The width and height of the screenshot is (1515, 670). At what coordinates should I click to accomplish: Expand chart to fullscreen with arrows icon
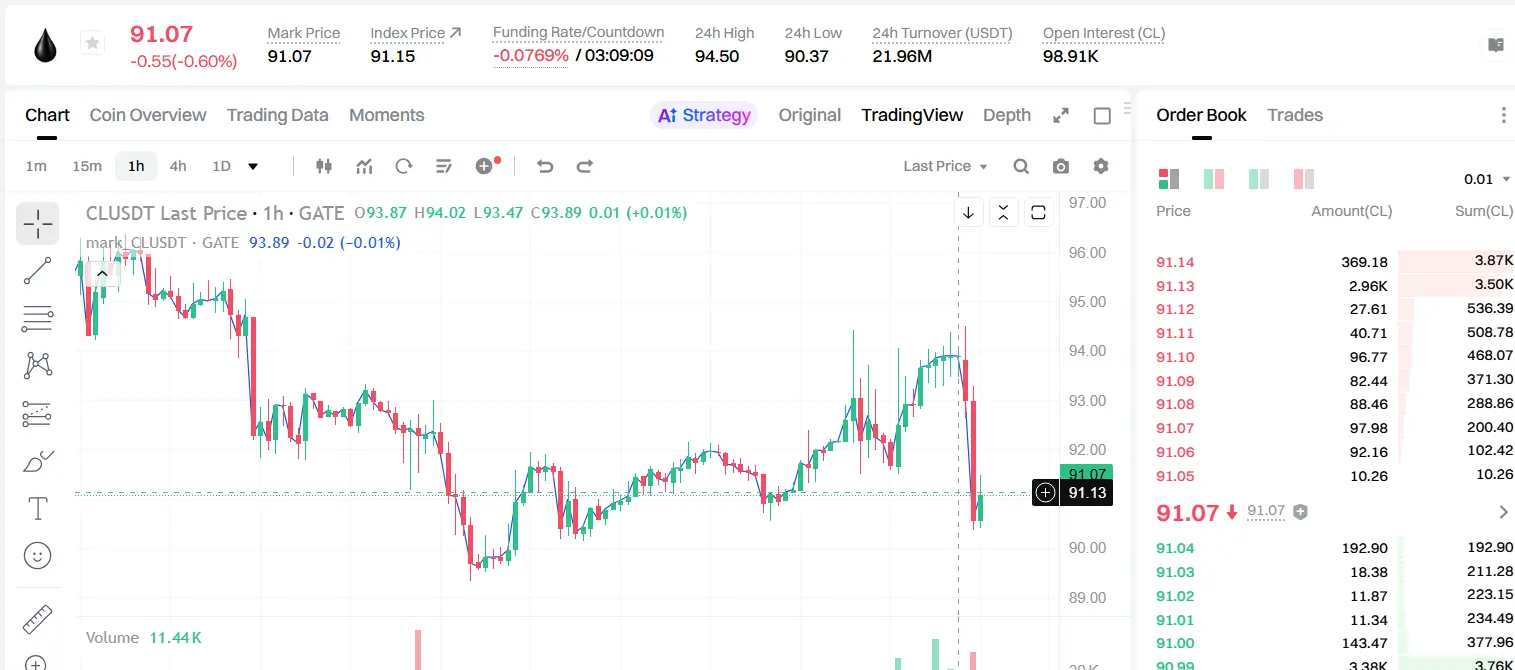[x=1061, y=116]
